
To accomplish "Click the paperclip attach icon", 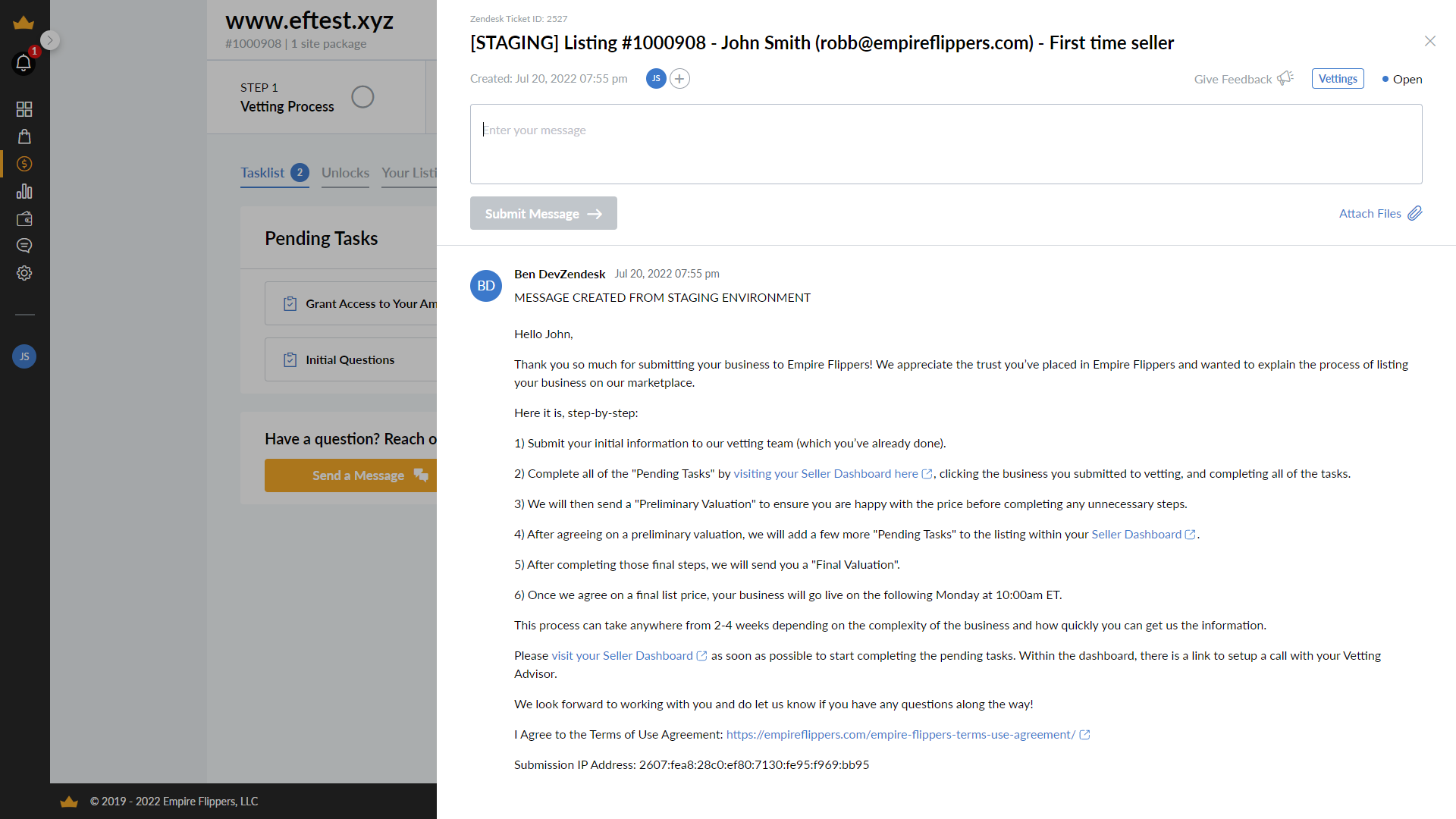I will pos(1415,214).
